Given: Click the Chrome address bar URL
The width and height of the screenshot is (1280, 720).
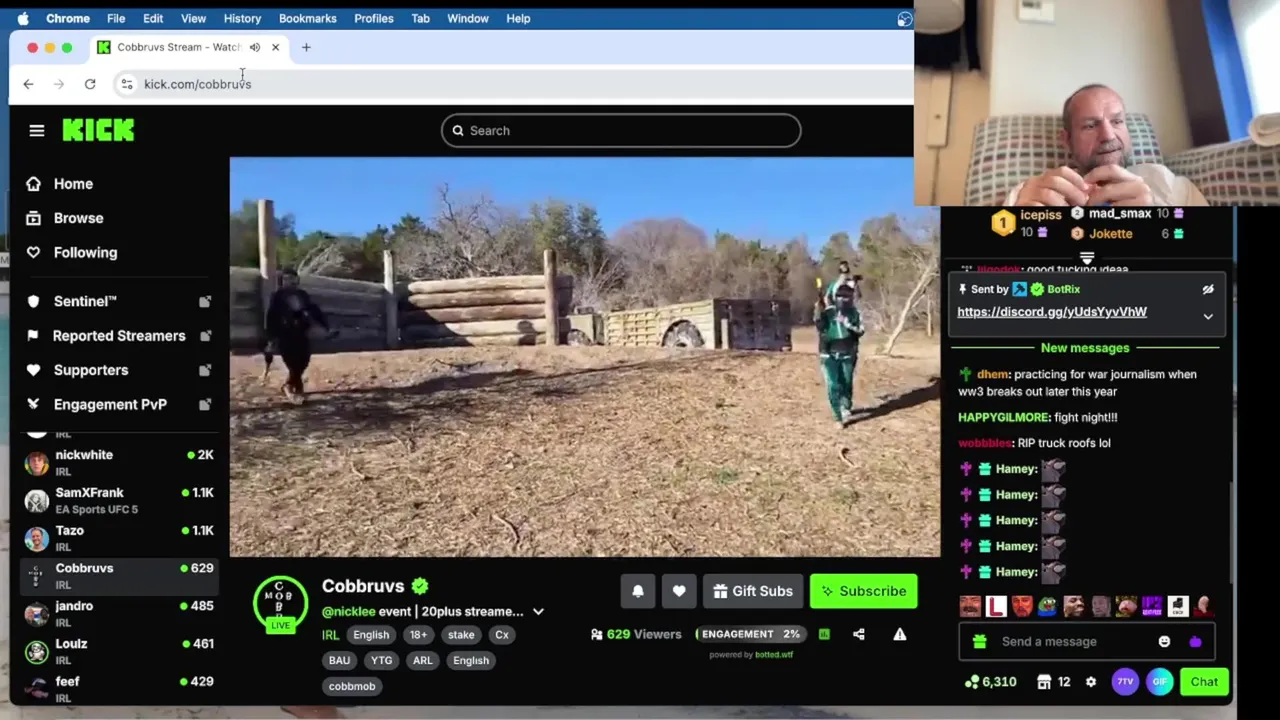Looking at the screenshot, I should (x=198, y=84).
